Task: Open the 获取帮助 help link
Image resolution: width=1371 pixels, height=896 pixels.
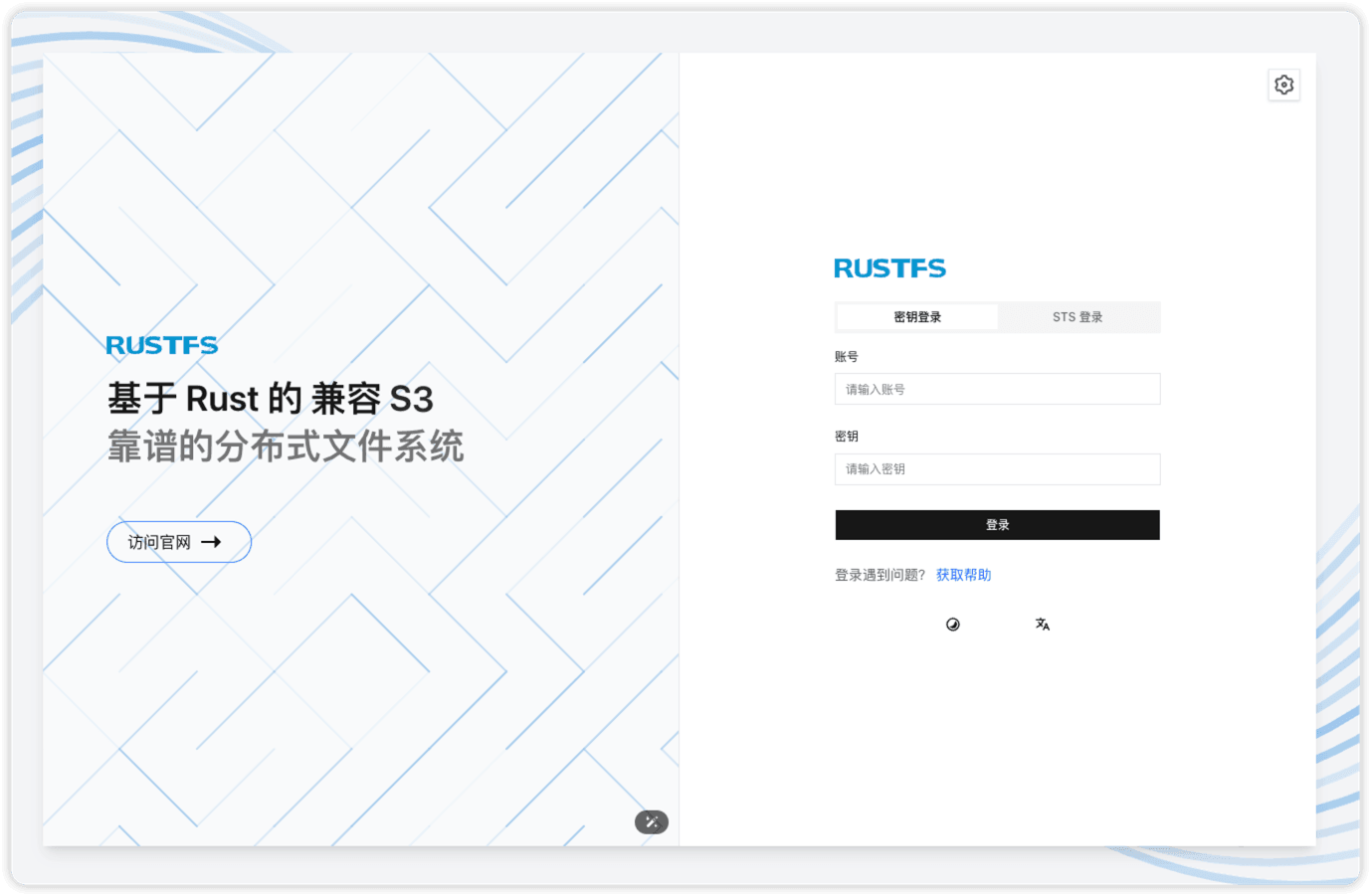Action: tap(962, 574)
